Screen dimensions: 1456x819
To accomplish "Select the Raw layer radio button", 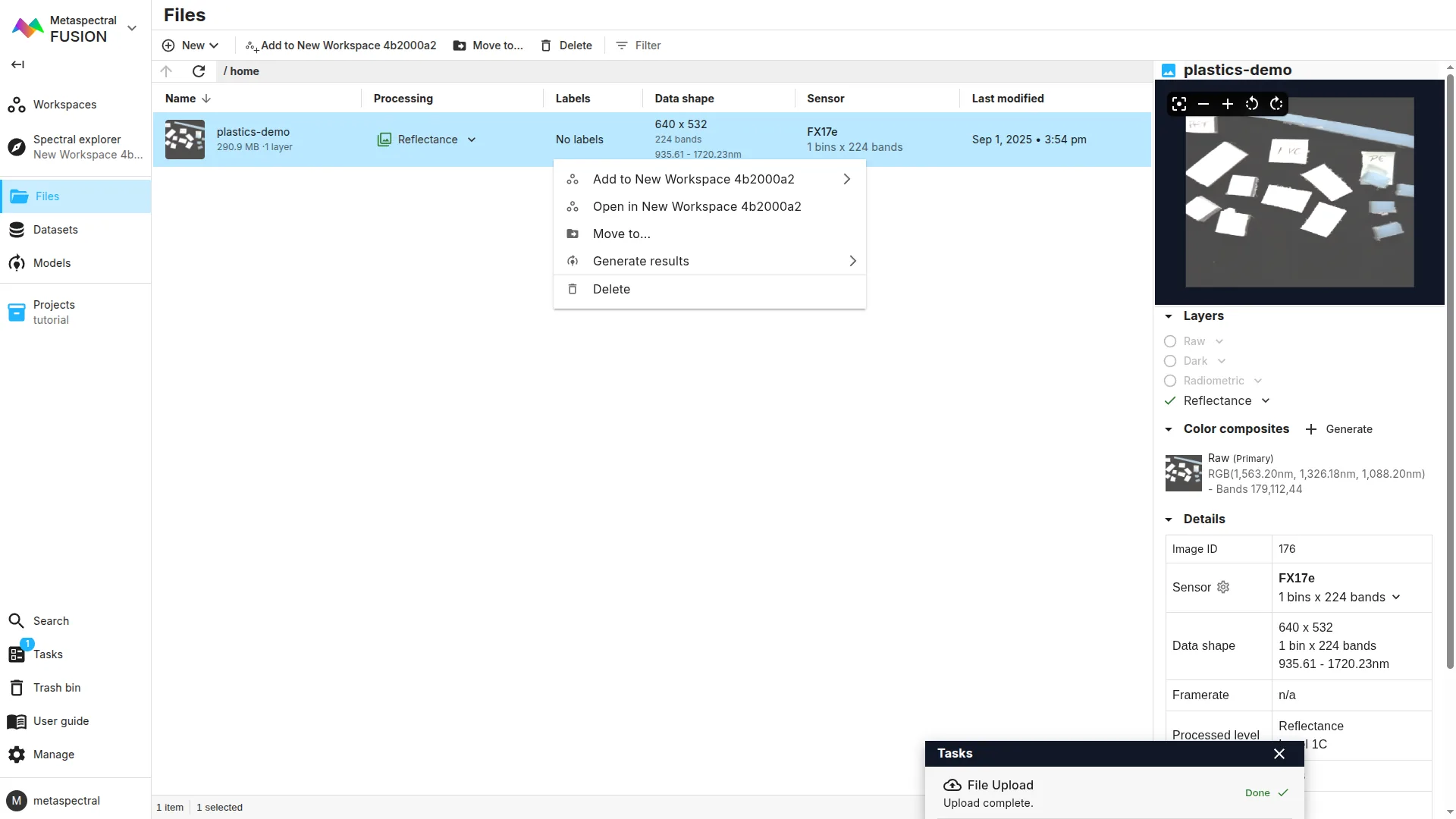I will point(1170,342).
